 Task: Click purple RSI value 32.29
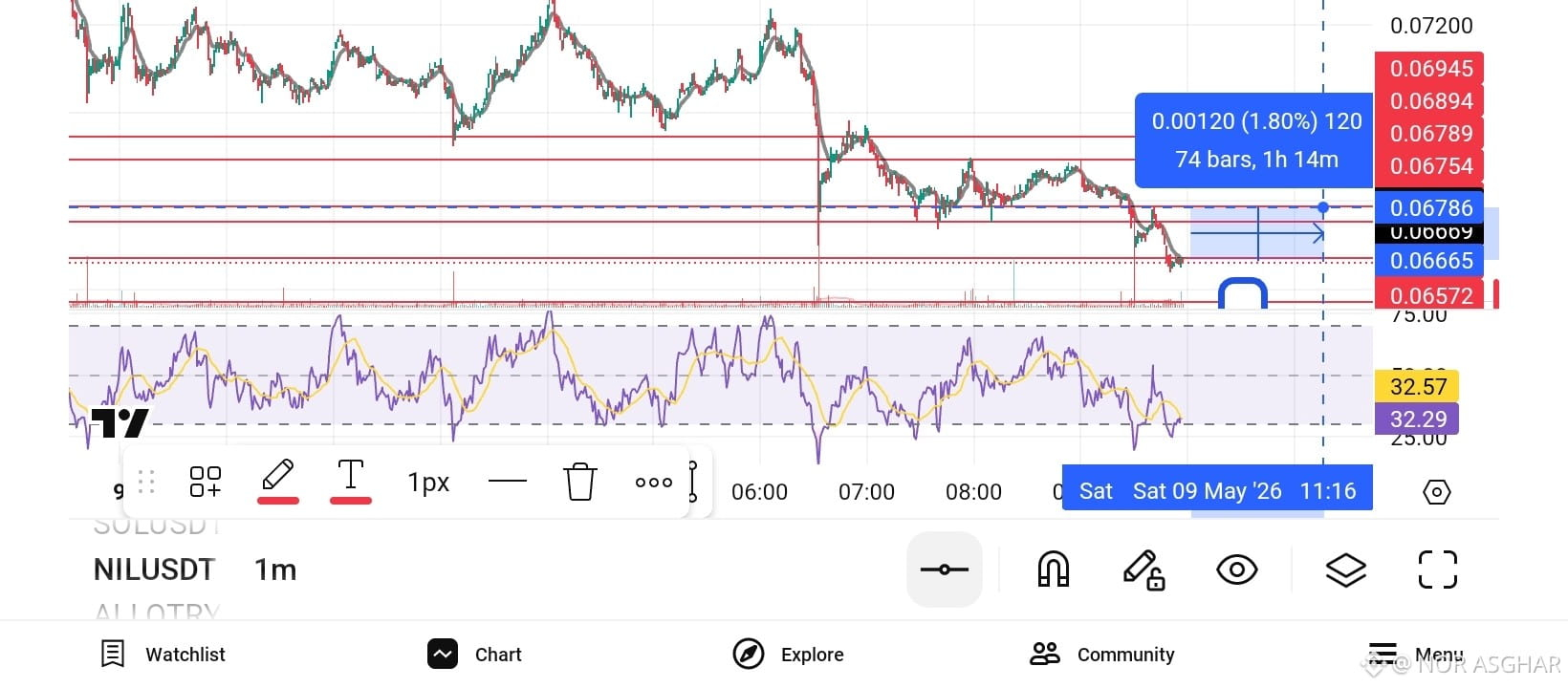pyautogui.click(x=1416, y=419)
